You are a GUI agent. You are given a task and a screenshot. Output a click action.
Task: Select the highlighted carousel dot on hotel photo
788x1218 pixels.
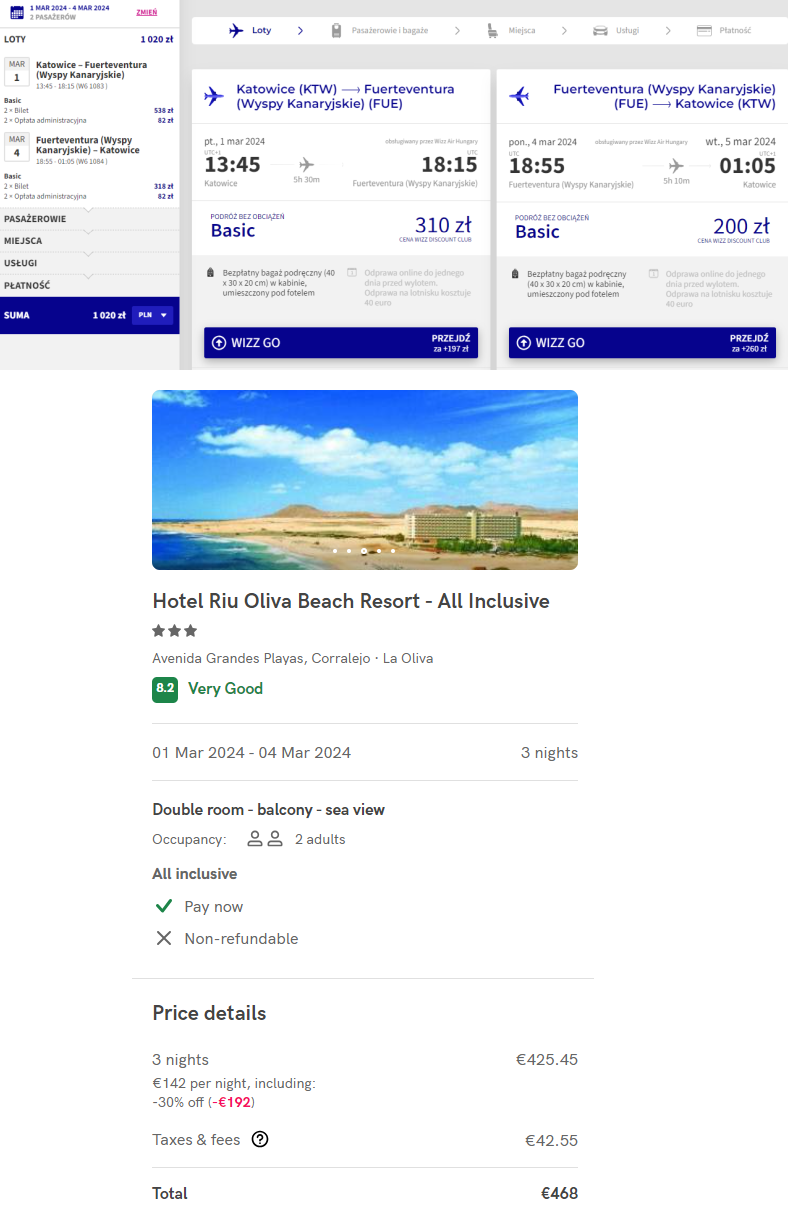click(x=364, y=551)
